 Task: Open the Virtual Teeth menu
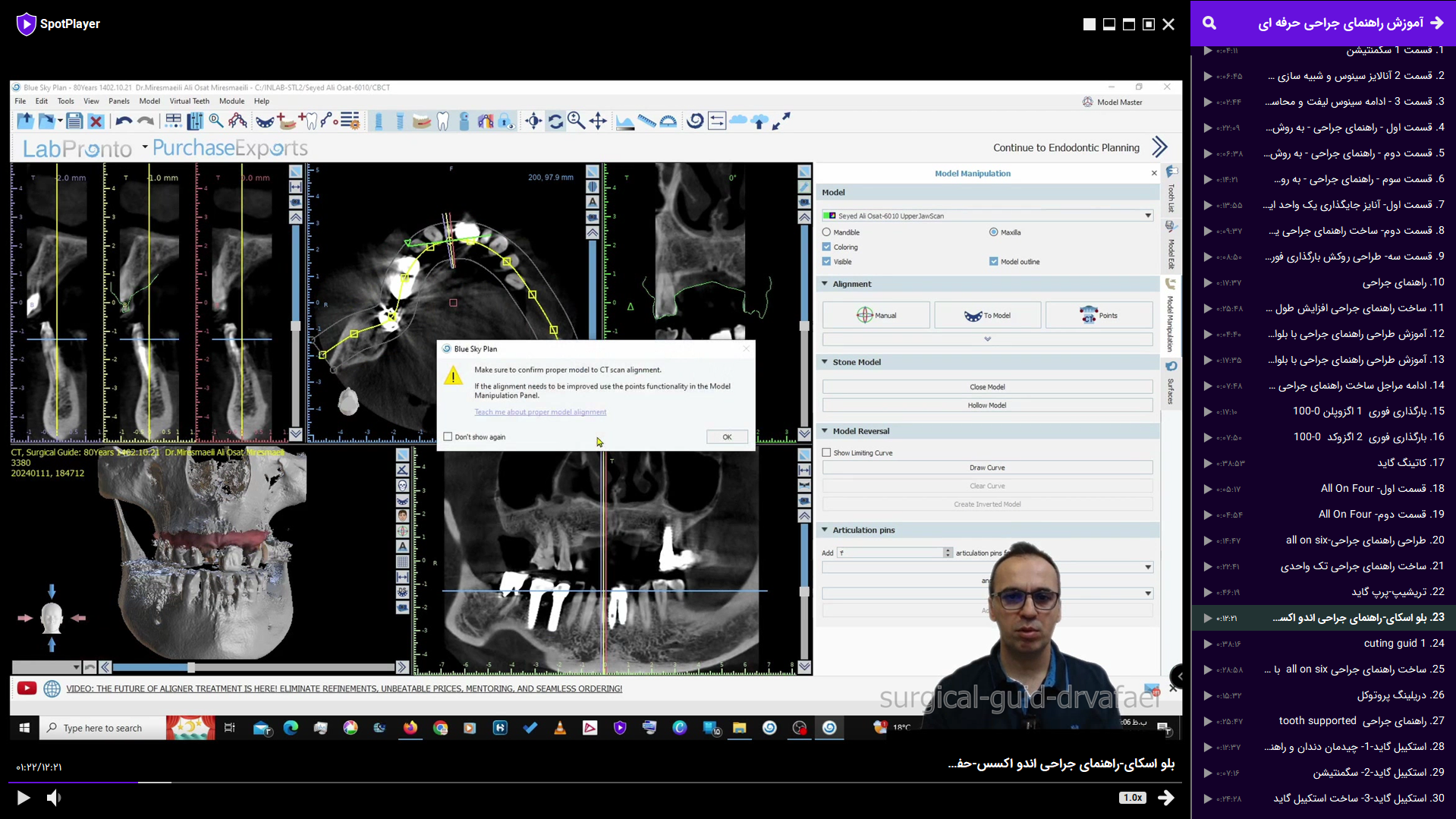tap(190, 101)
